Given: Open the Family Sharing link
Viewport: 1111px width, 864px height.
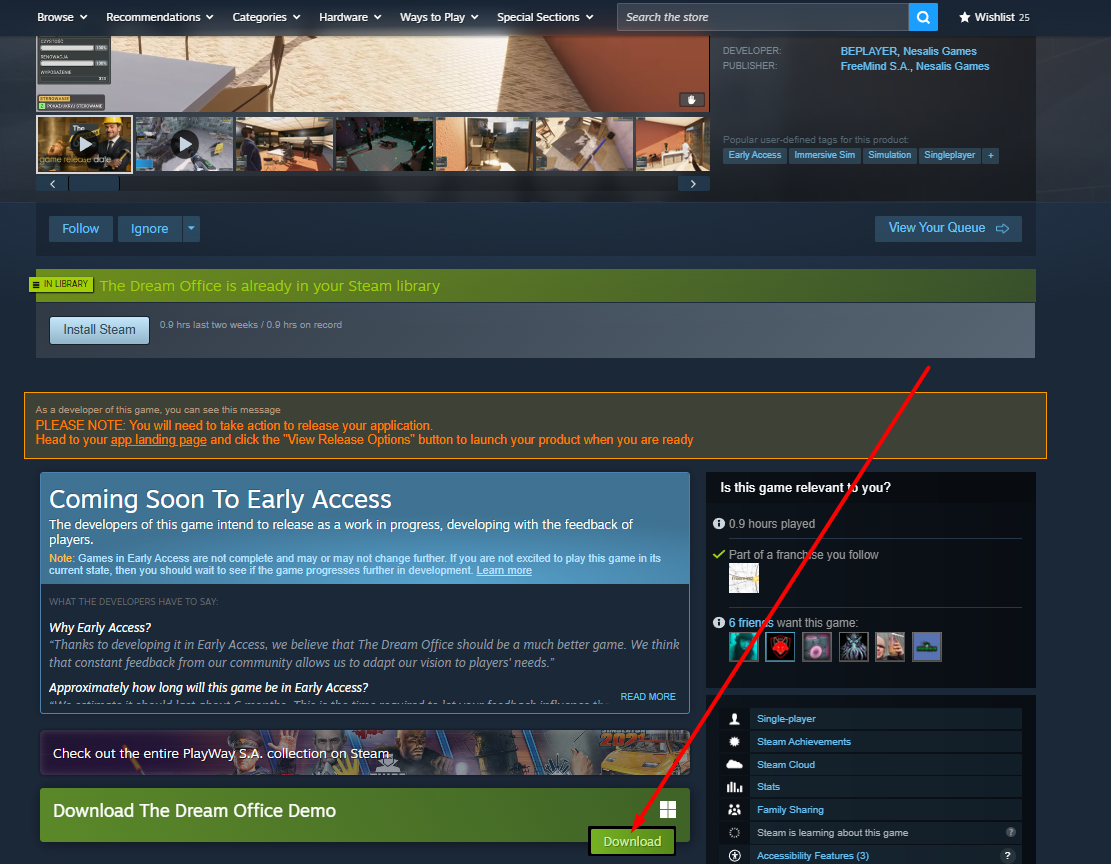Looking at the screenshot, I should 790,809.
